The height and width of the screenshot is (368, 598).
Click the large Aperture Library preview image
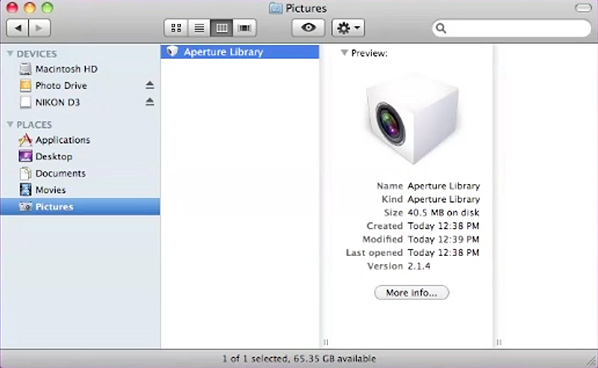coord(412,120)
